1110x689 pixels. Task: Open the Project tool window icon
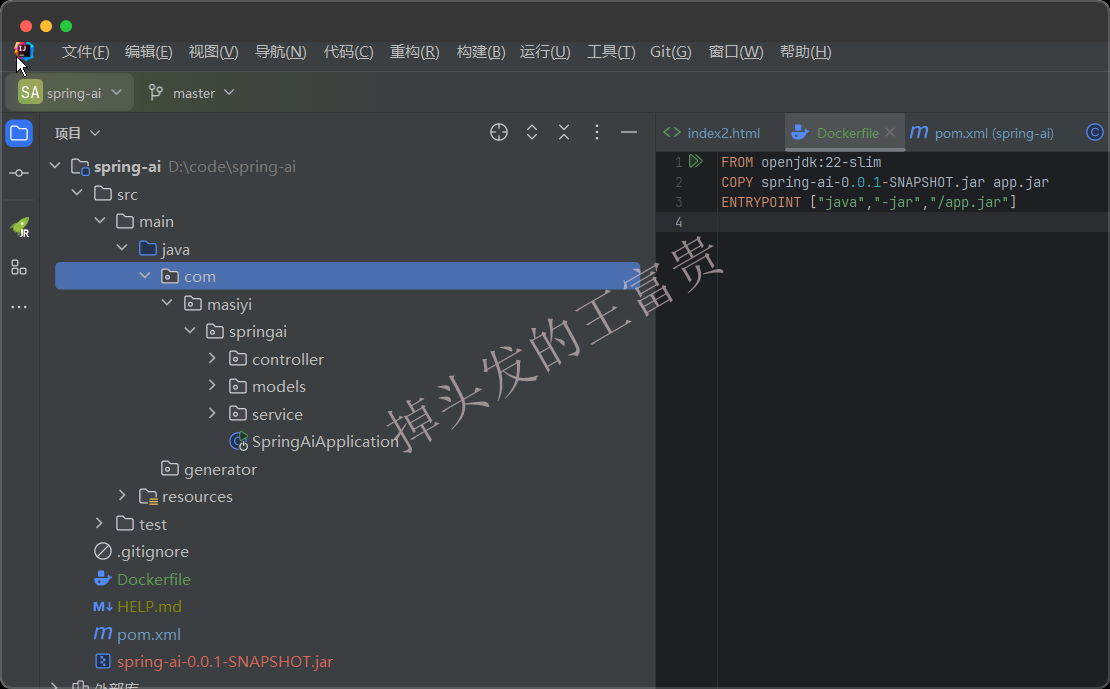pyautogui.click(x=19, y=133)
